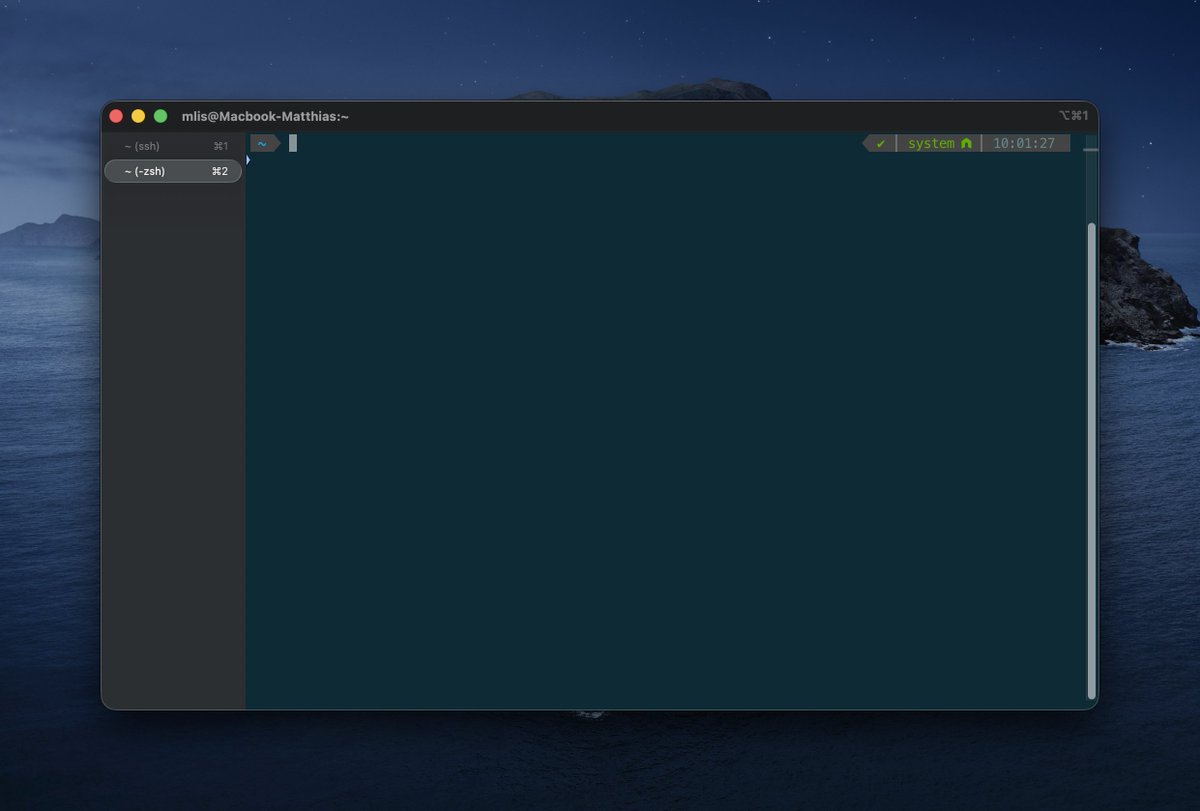Click the ⌥⌘1 window shortcut indicator

(1073, 117)
